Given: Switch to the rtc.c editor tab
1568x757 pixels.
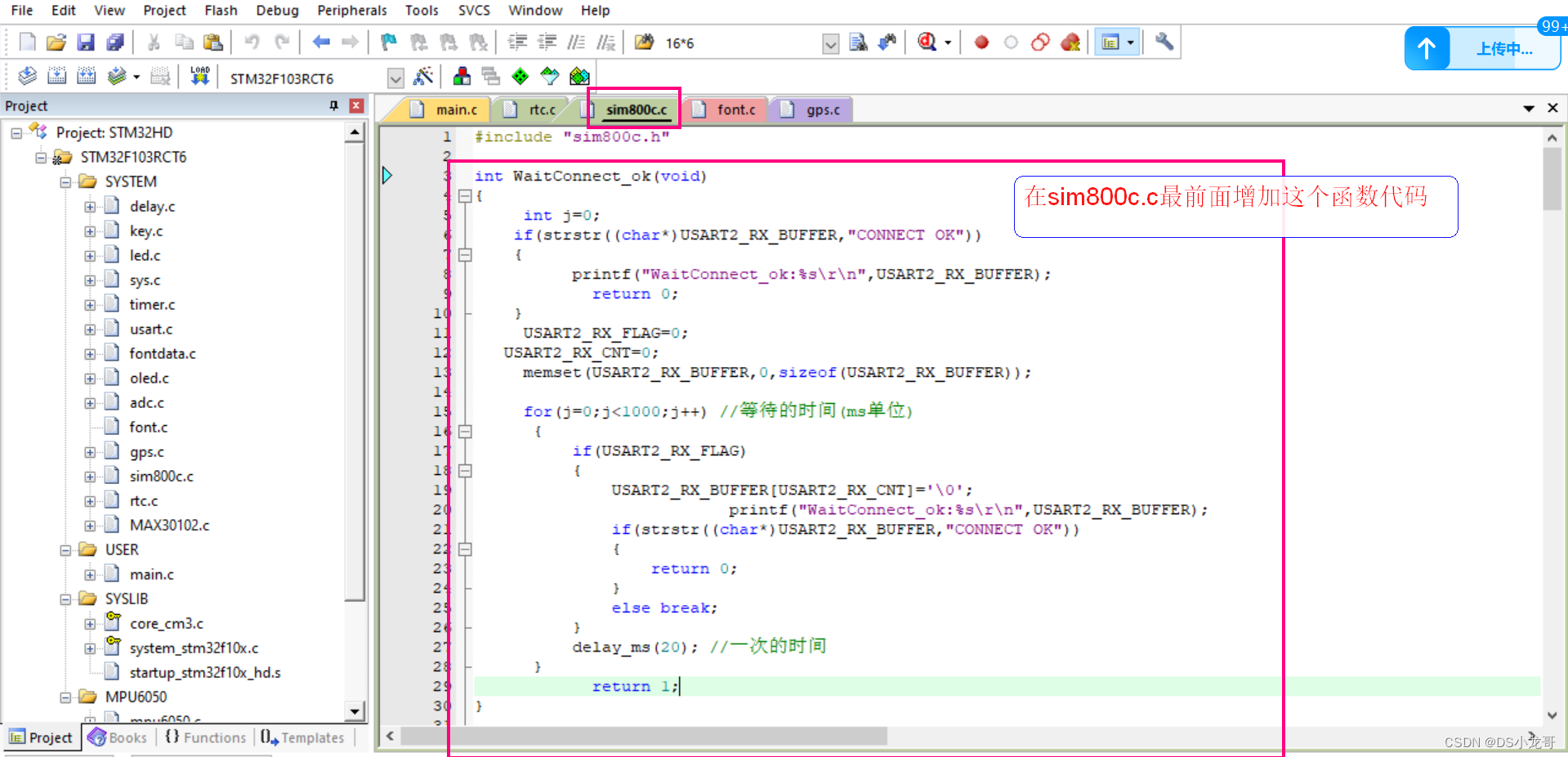Looking at the screenshot, I should [x=531, y=110].
